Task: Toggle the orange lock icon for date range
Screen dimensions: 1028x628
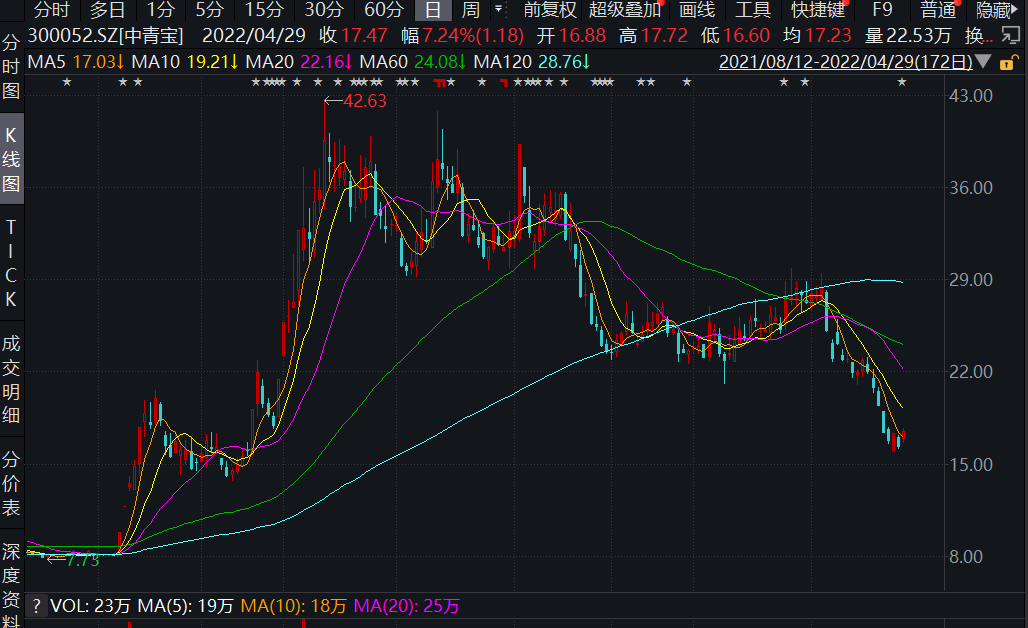Action: coord(1008,63)
